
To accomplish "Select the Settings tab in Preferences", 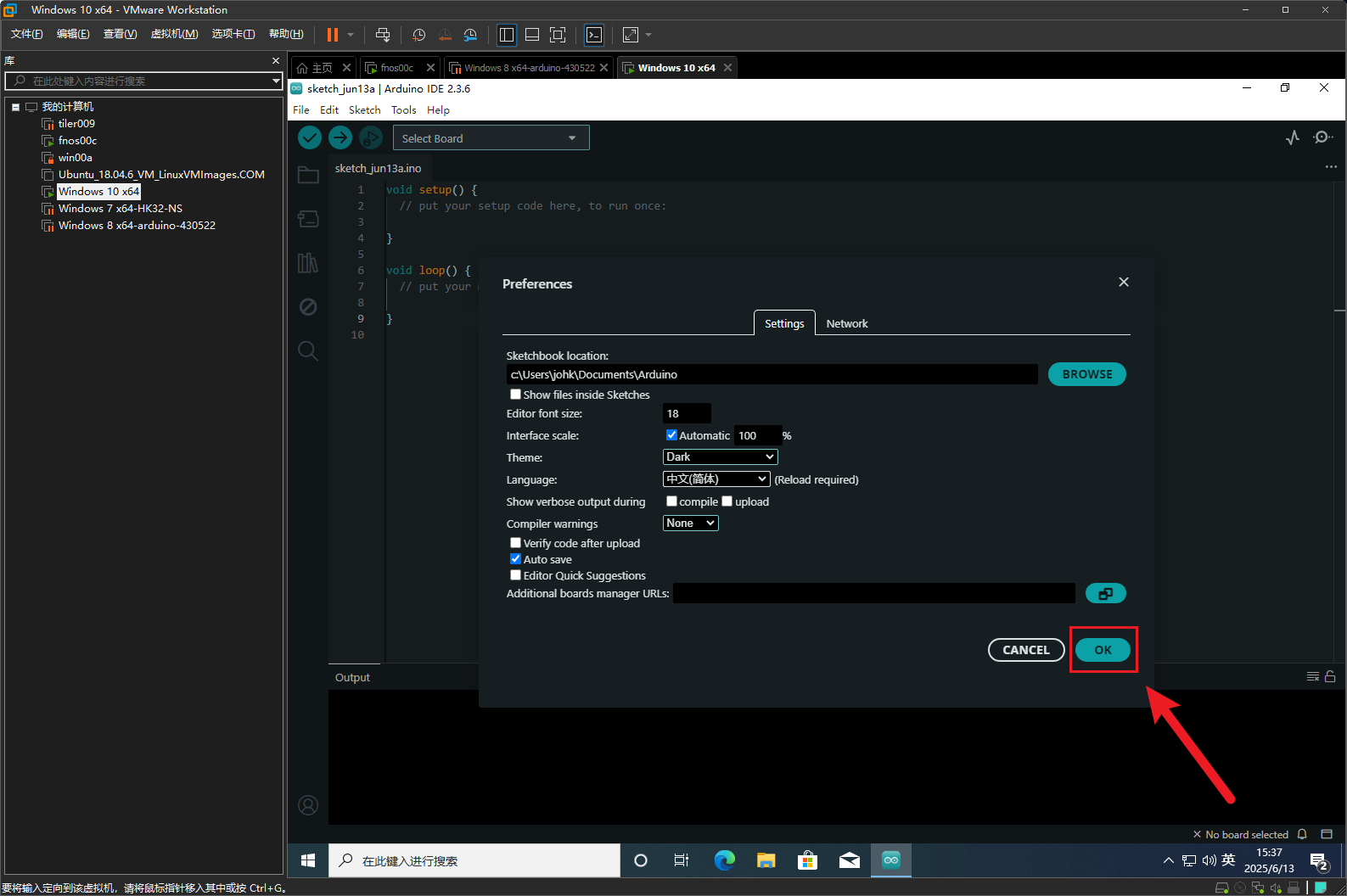I will pos(784,323).
